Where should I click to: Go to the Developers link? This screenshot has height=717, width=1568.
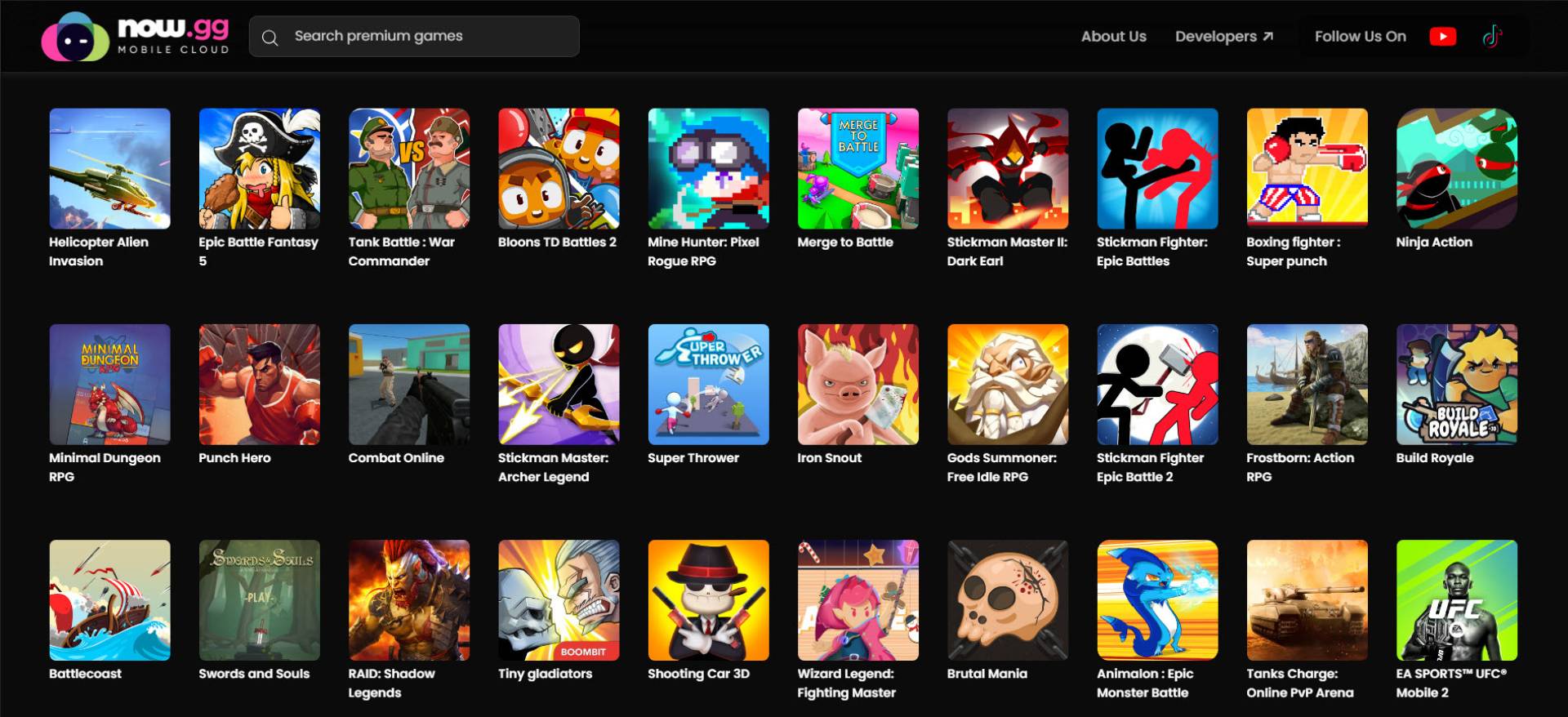point(1224,37)
